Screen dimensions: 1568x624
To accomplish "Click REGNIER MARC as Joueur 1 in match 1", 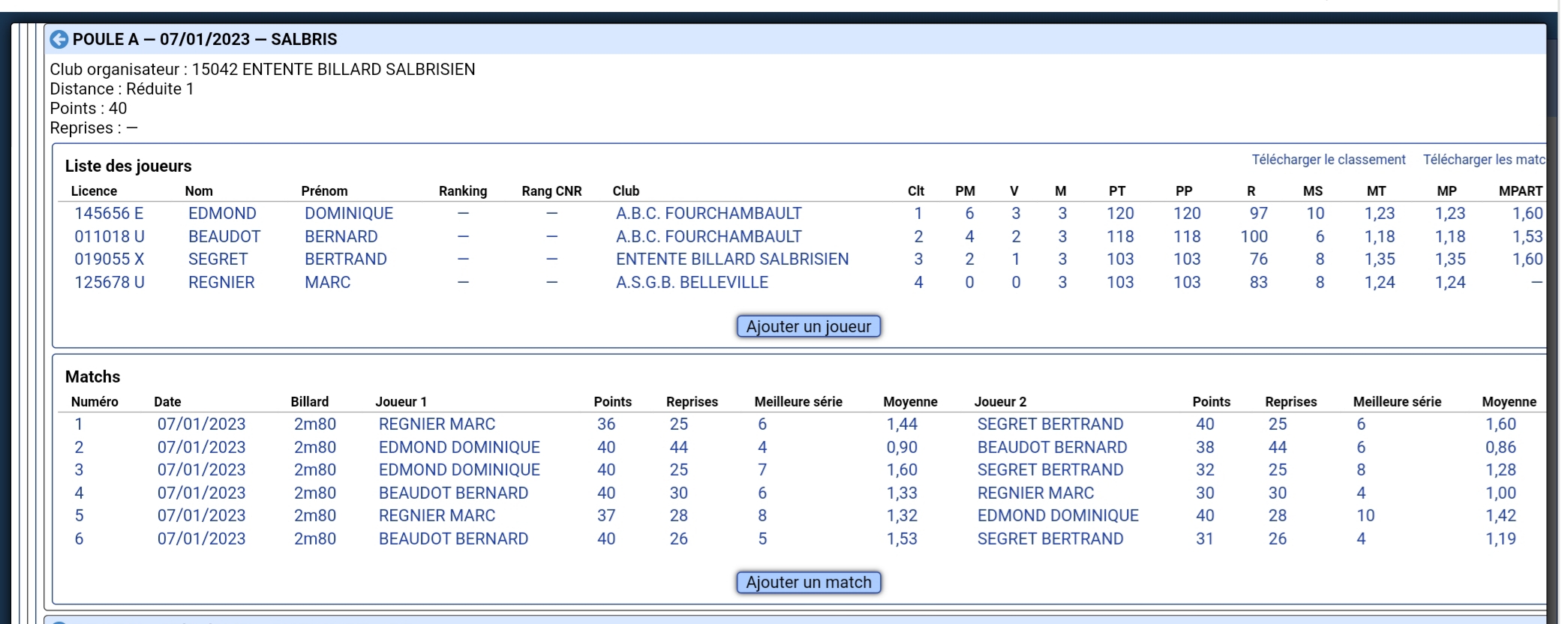I will point(437,424).
